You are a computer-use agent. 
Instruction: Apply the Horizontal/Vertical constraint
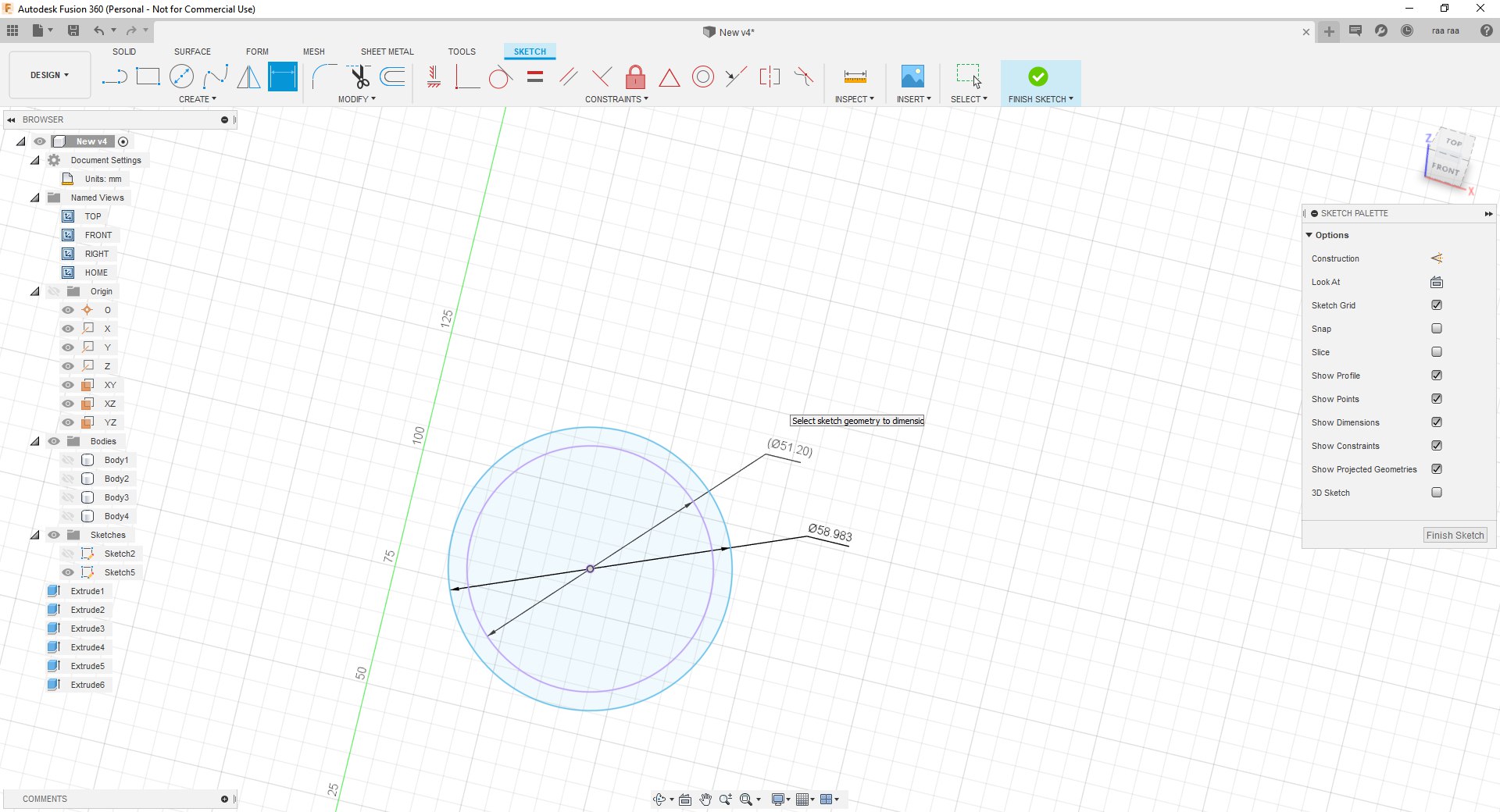coord(434,77)
